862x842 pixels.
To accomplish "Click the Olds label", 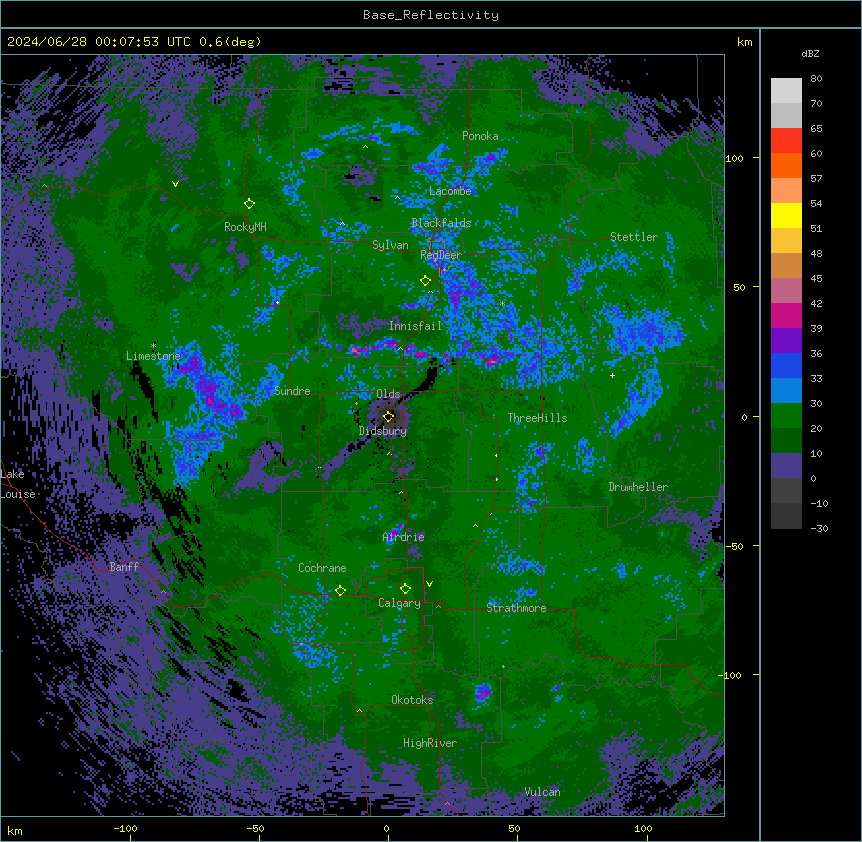I will click(x=388, y=394).
